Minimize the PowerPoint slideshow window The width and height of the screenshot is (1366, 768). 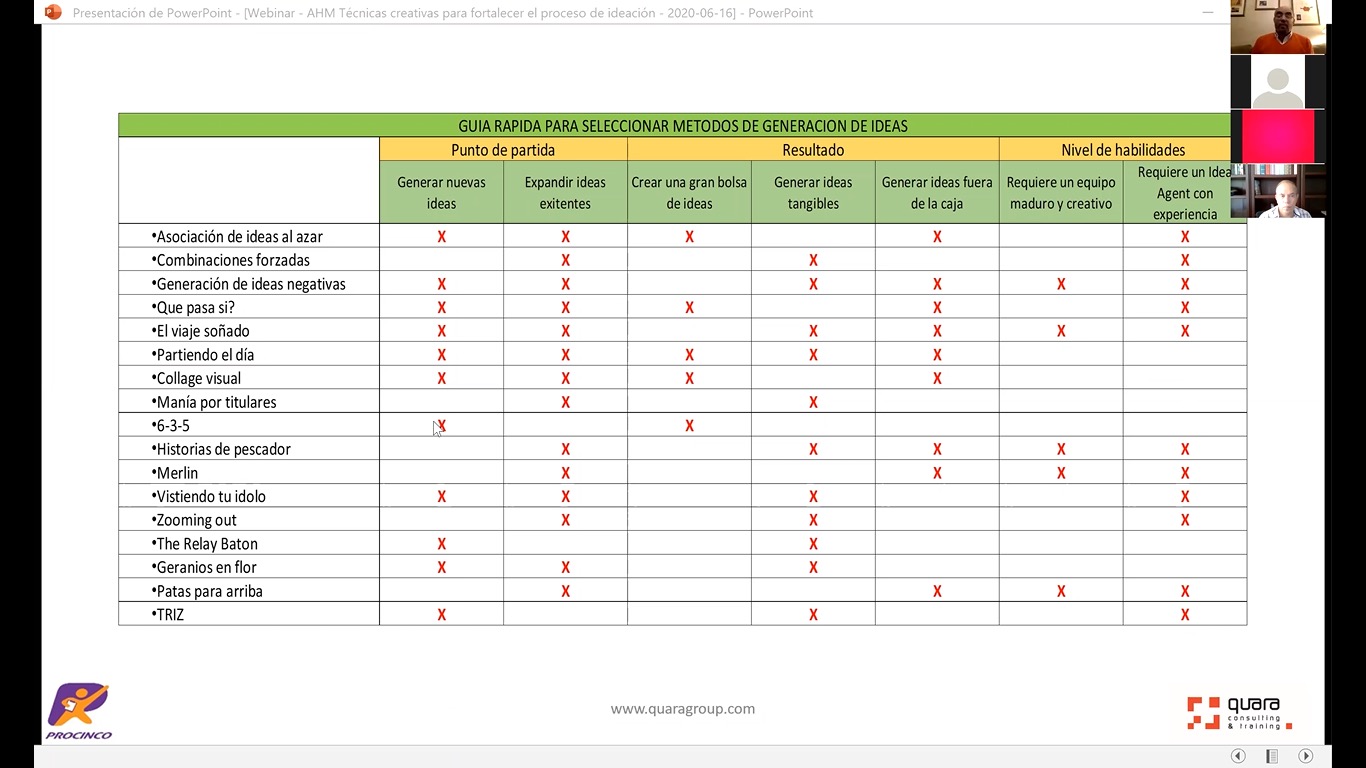(1209, 12)
